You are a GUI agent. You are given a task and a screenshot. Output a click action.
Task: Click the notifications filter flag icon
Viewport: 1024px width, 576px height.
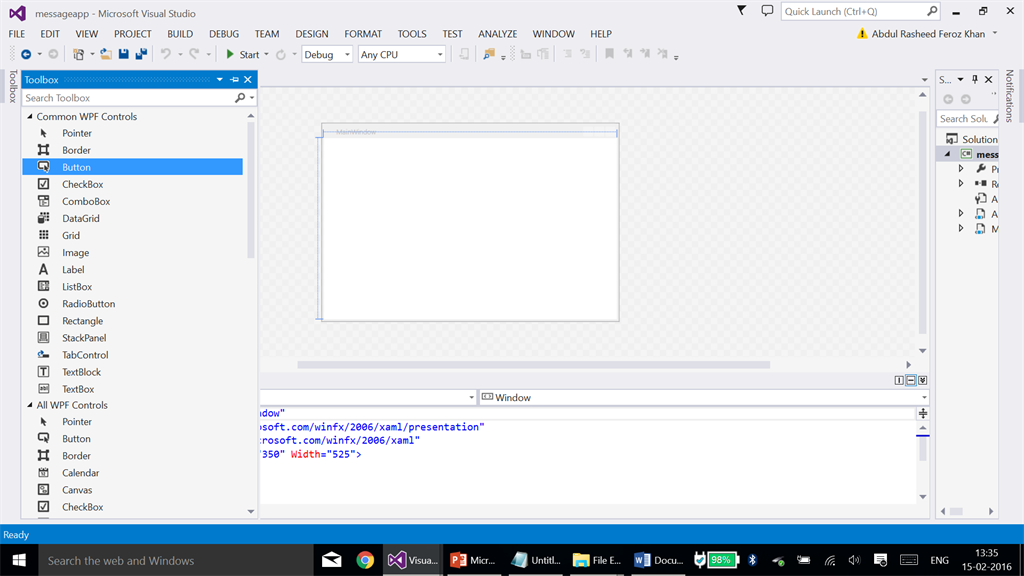(x=741, y=11)
